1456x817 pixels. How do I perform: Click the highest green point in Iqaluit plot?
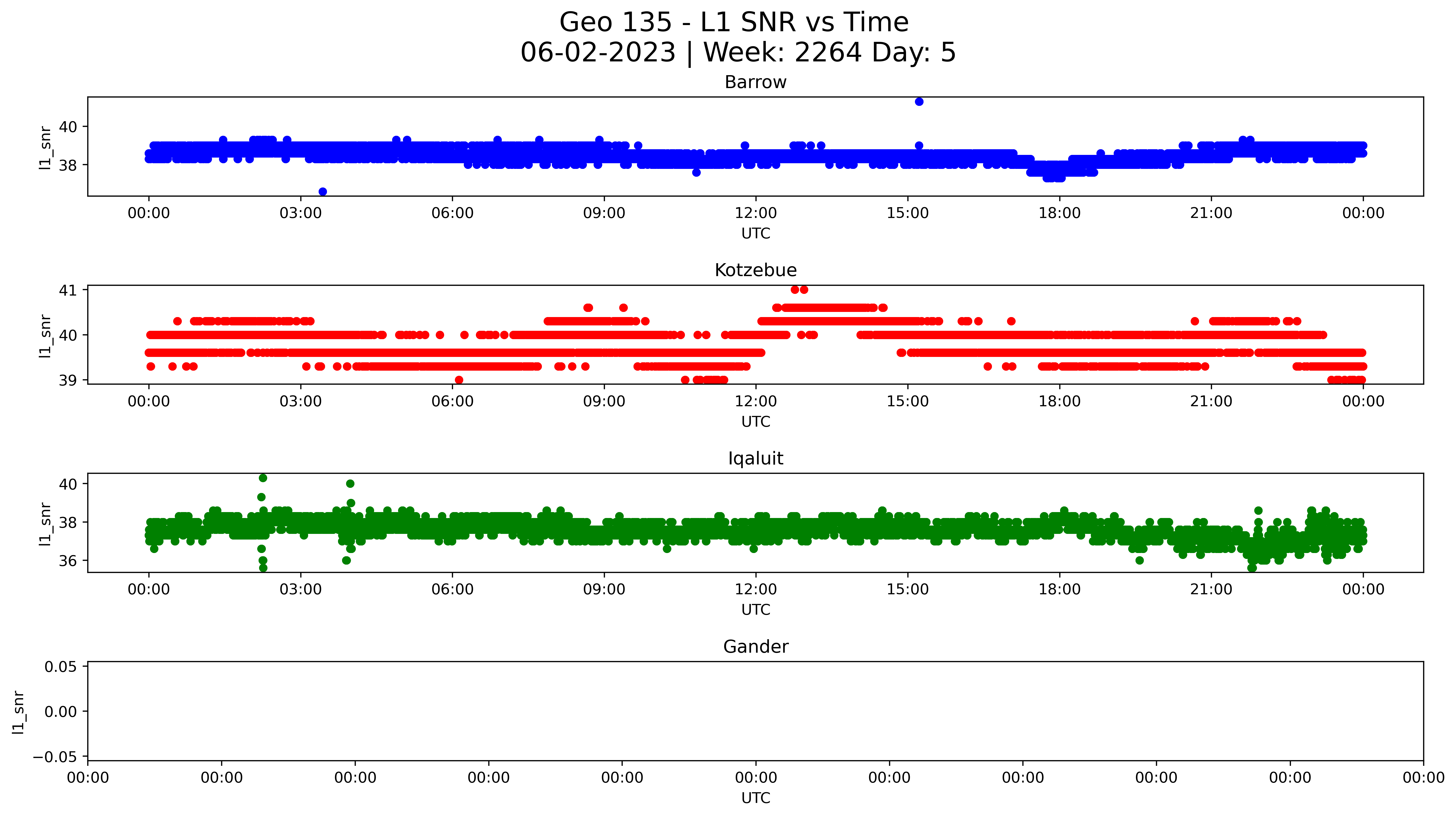tap(263, 478)
